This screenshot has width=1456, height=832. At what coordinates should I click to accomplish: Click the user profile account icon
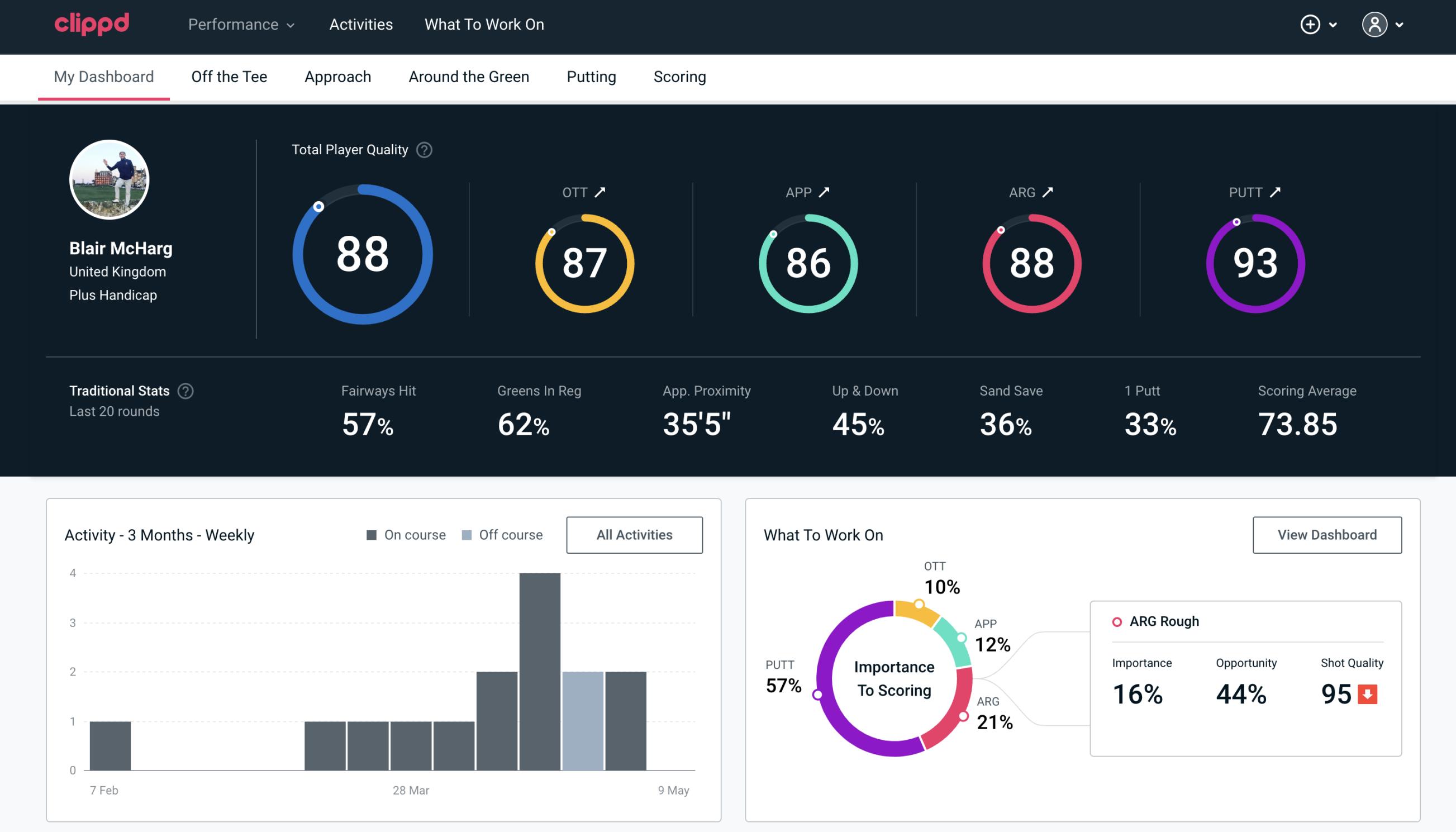(x=1375, y=25)
